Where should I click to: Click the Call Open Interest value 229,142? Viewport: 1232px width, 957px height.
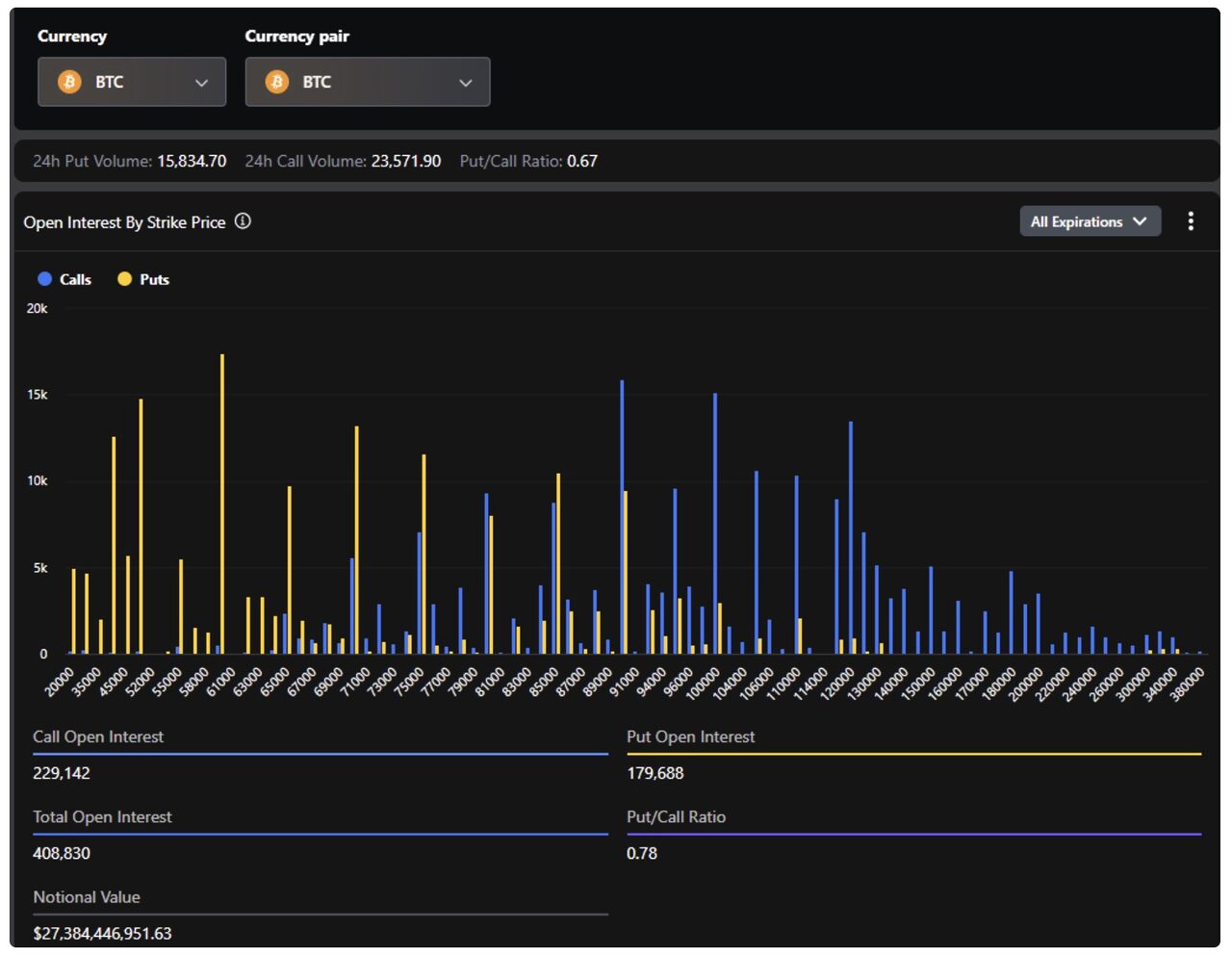[62, 773]
